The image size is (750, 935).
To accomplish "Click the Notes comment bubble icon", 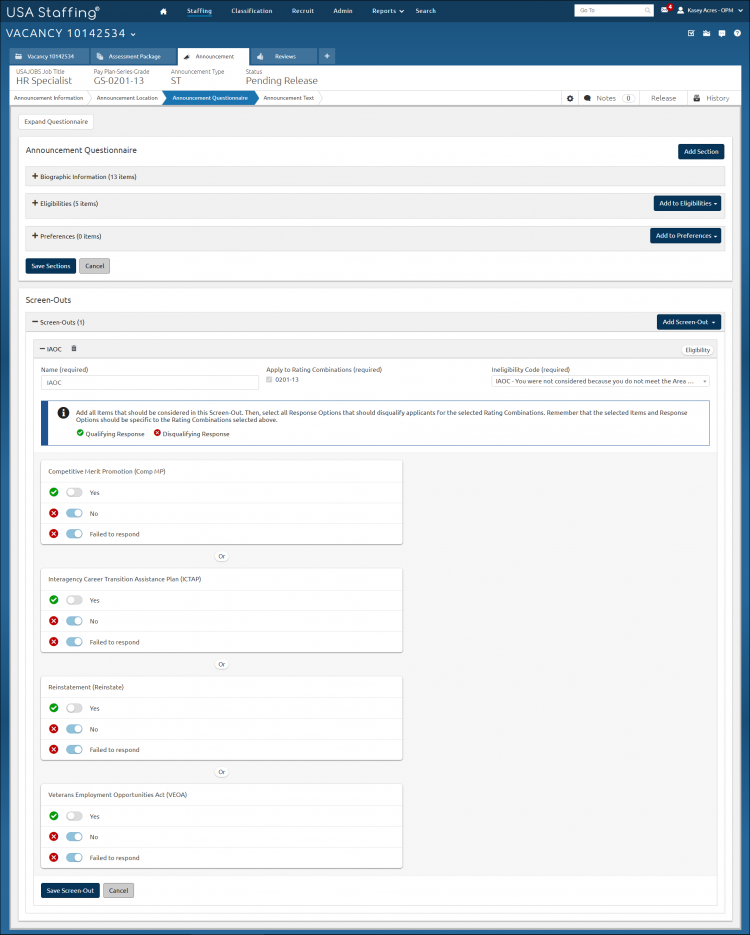I will (587, 98).
